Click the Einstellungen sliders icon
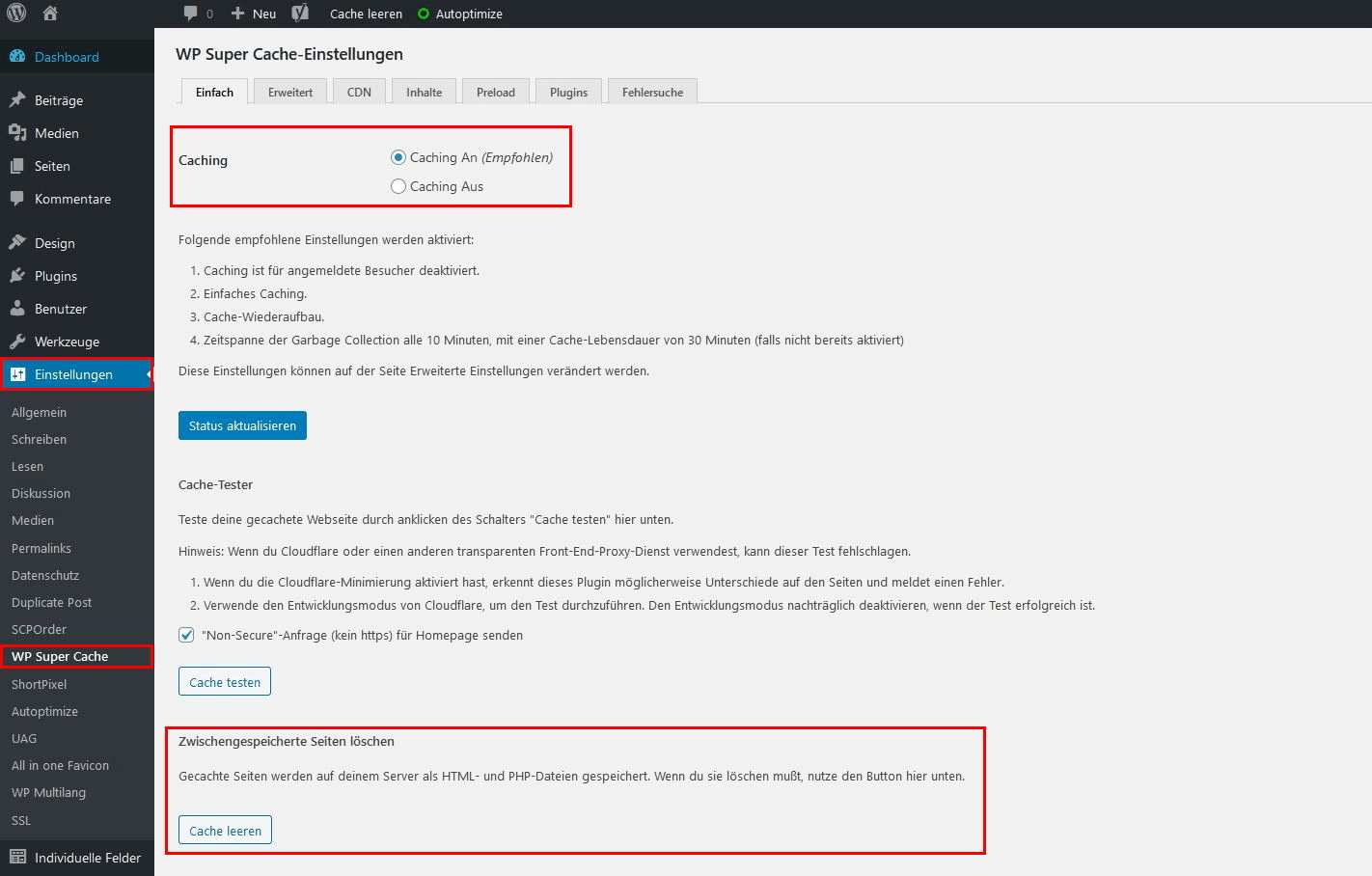1372x876 pixels. tap(17, 374)
